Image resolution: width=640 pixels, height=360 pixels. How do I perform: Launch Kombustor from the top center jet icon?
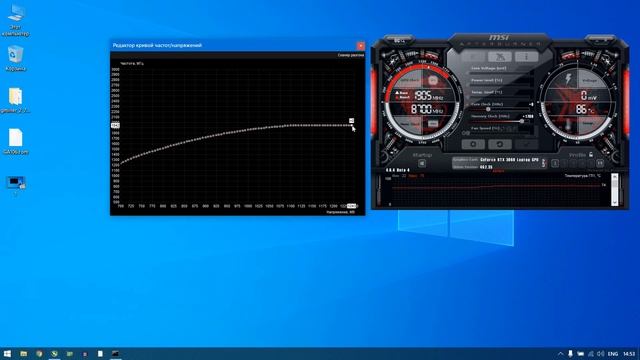[x=500, y=57]
